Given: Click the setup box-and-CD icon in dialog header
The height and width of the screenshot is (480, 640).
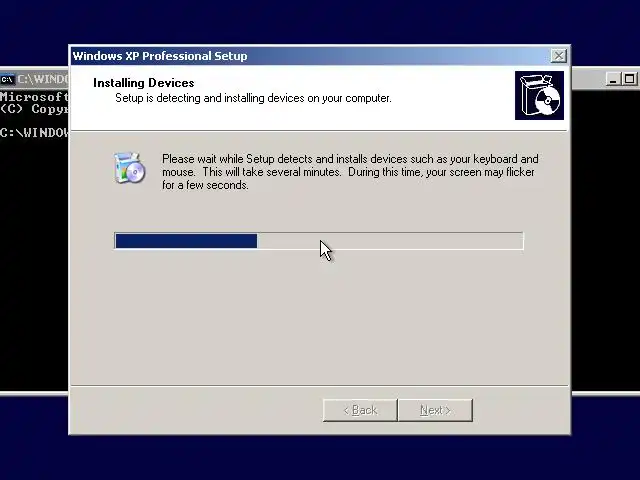Looking at the screenshot, I should coord(539,96).
